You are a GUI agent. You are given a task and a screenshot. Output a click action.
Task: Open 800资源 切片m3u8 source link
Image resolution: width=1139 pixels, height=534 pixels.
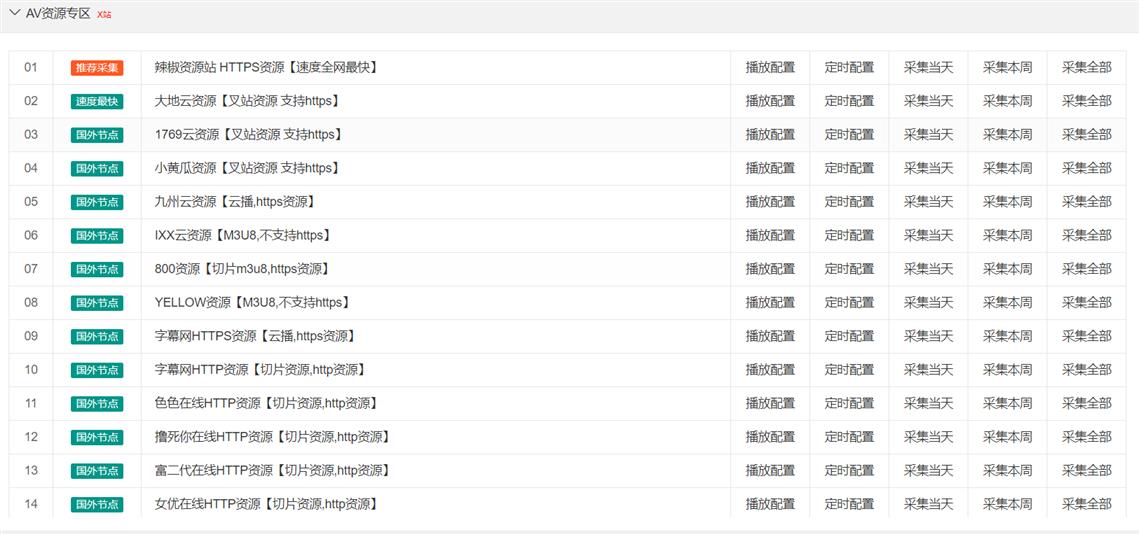coord(242,269)
